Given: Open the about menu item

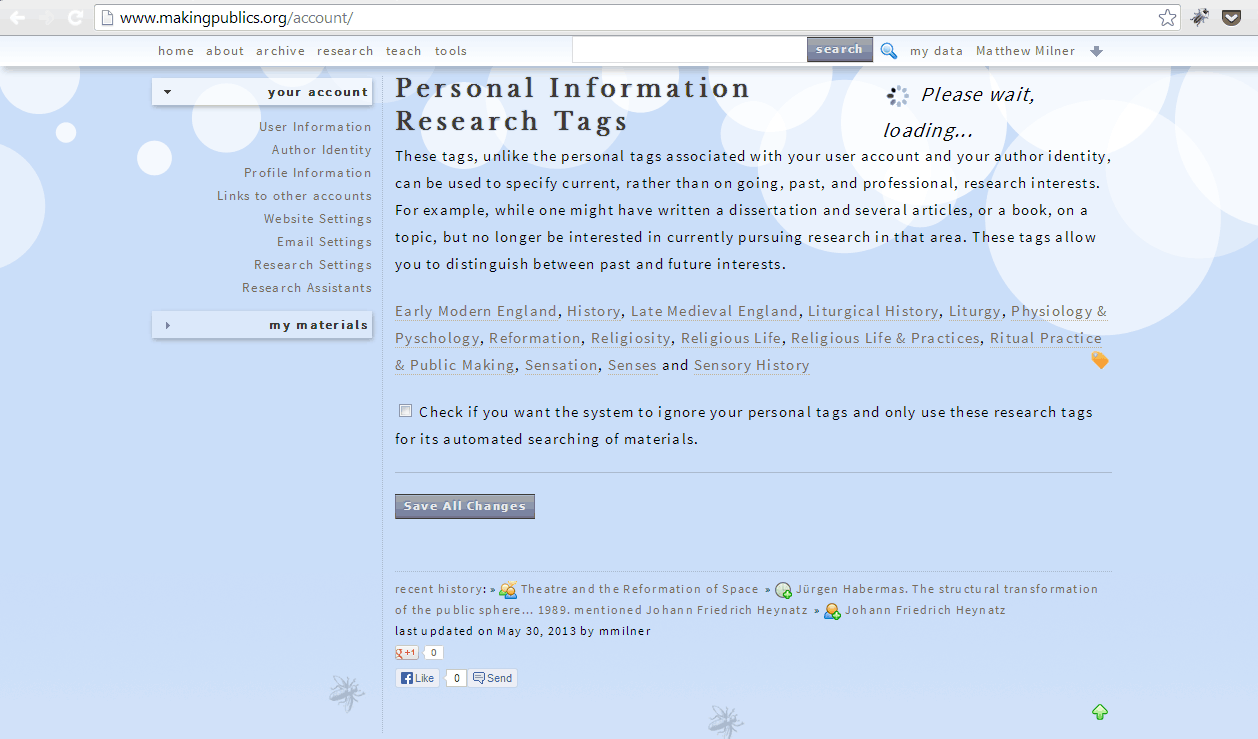Looking at the screenshot, I should click(x=225, y=51).
